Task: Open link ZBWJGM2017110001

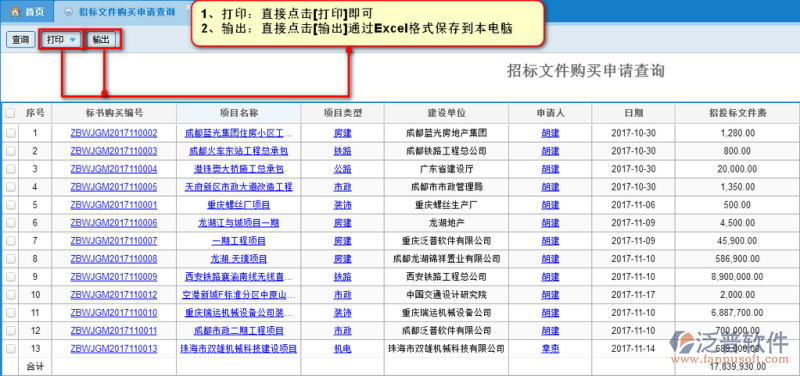Action: pos(114,205)
